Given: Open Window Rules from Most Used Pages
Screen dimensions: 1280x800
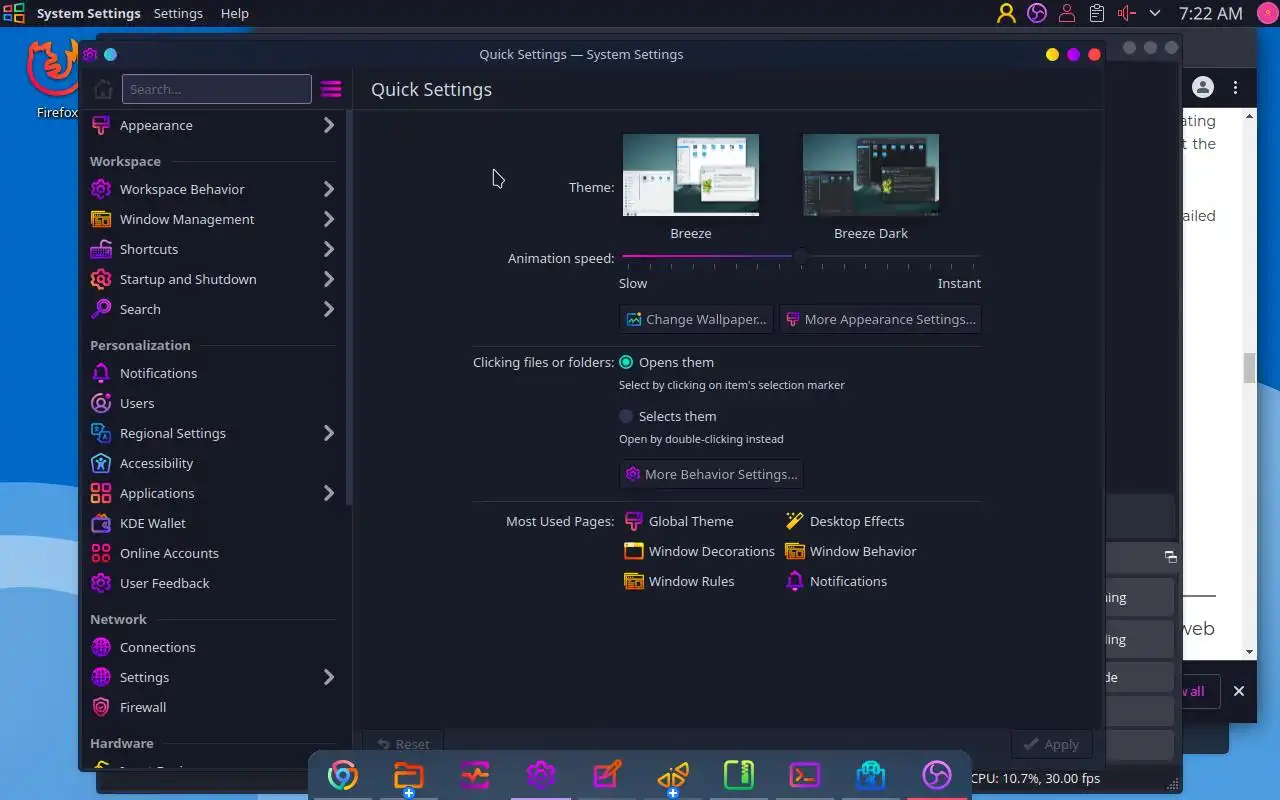Looking at the screenshot, I should [x=679, y=581].
